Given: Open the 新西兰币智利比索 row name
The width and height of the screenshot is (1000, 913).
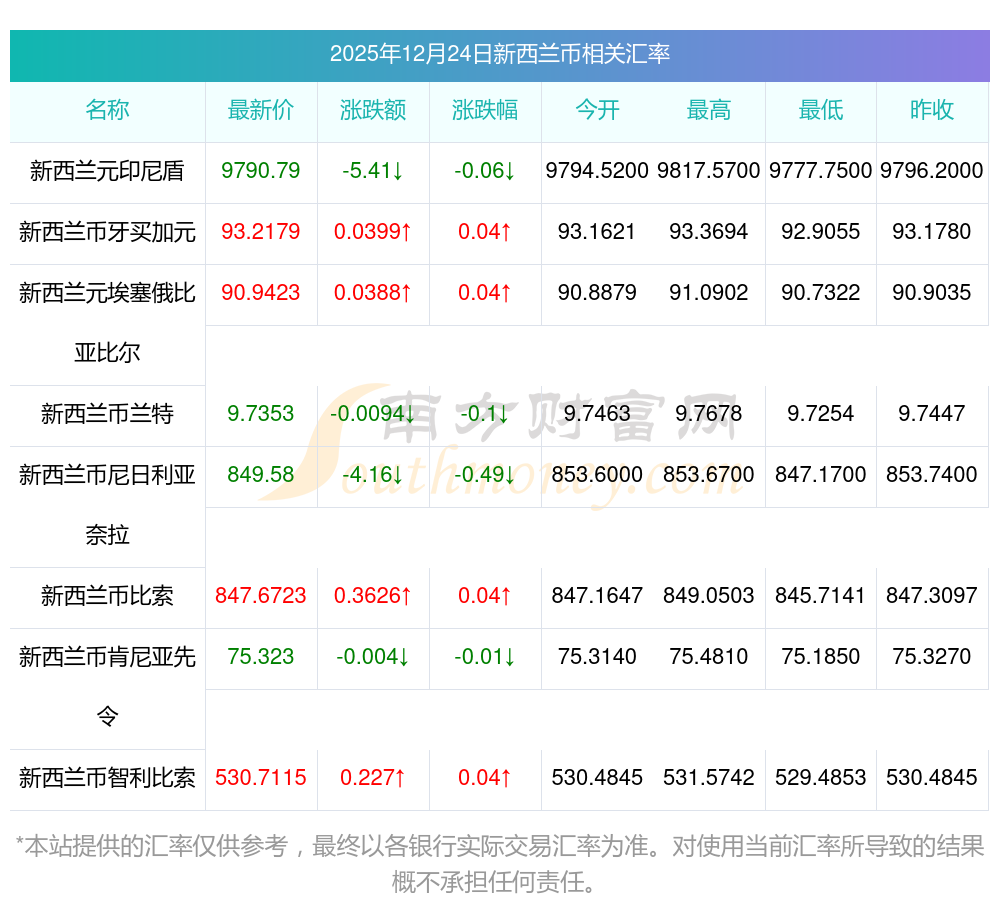Looking at the screenshot, I should (107, 778).
